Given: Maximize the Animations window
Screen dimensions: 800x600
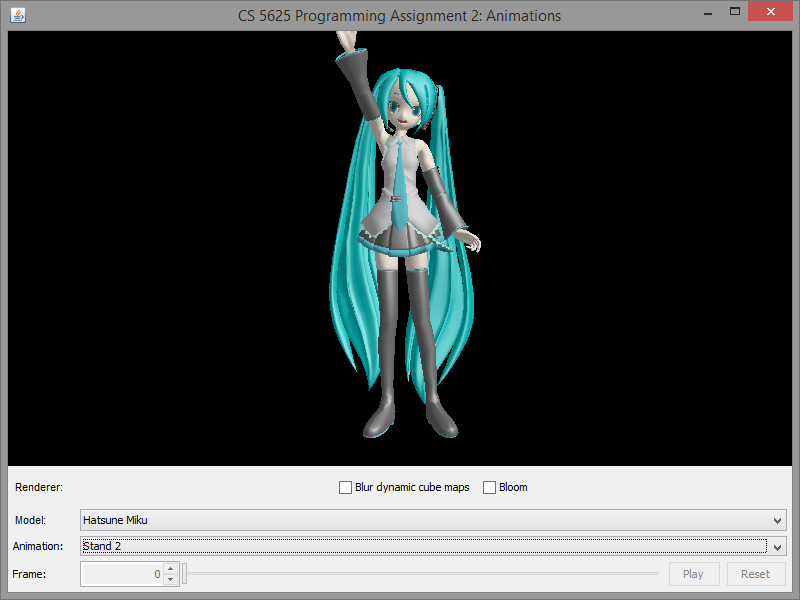Looking at the screenshot, I should coord(734,12).
